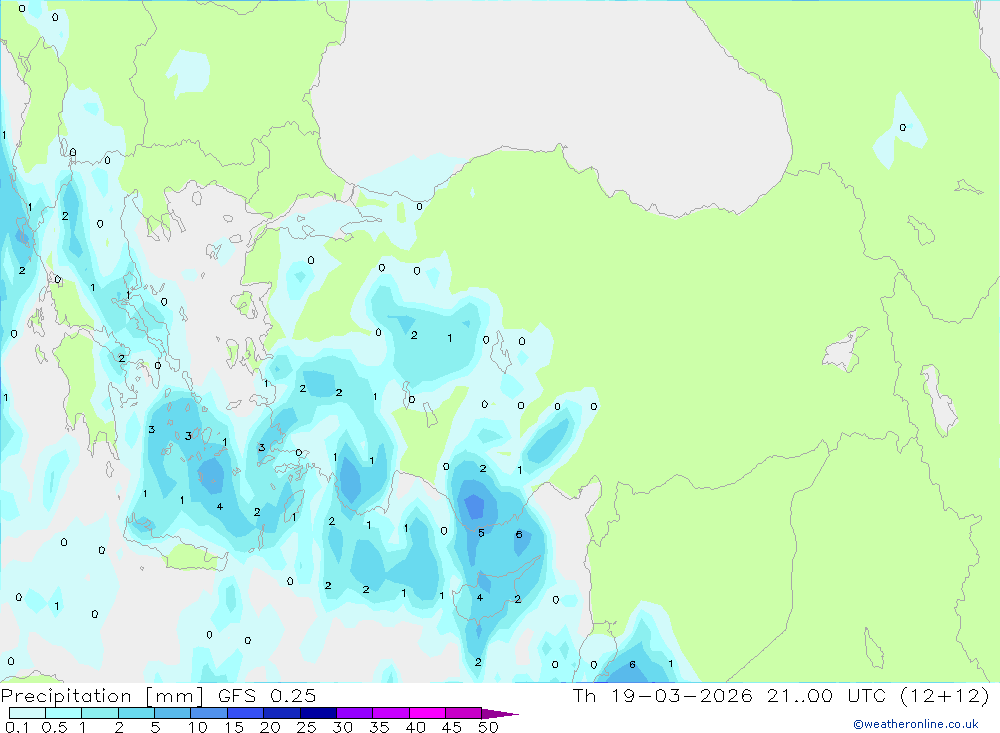Click the 0.1–0.5 mm palest legend swatch

(x=27, y=713)
